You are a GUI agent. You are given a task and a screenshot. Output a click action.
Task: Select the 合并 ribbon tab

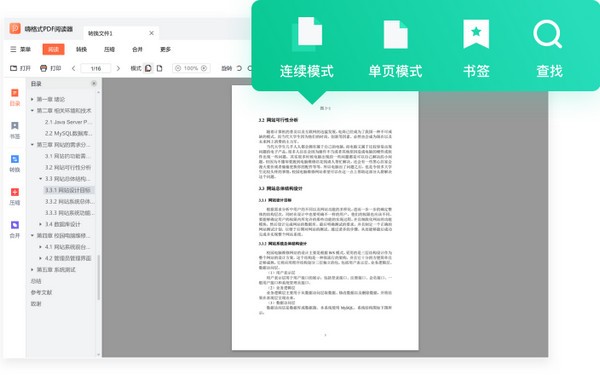coord(137,49)
